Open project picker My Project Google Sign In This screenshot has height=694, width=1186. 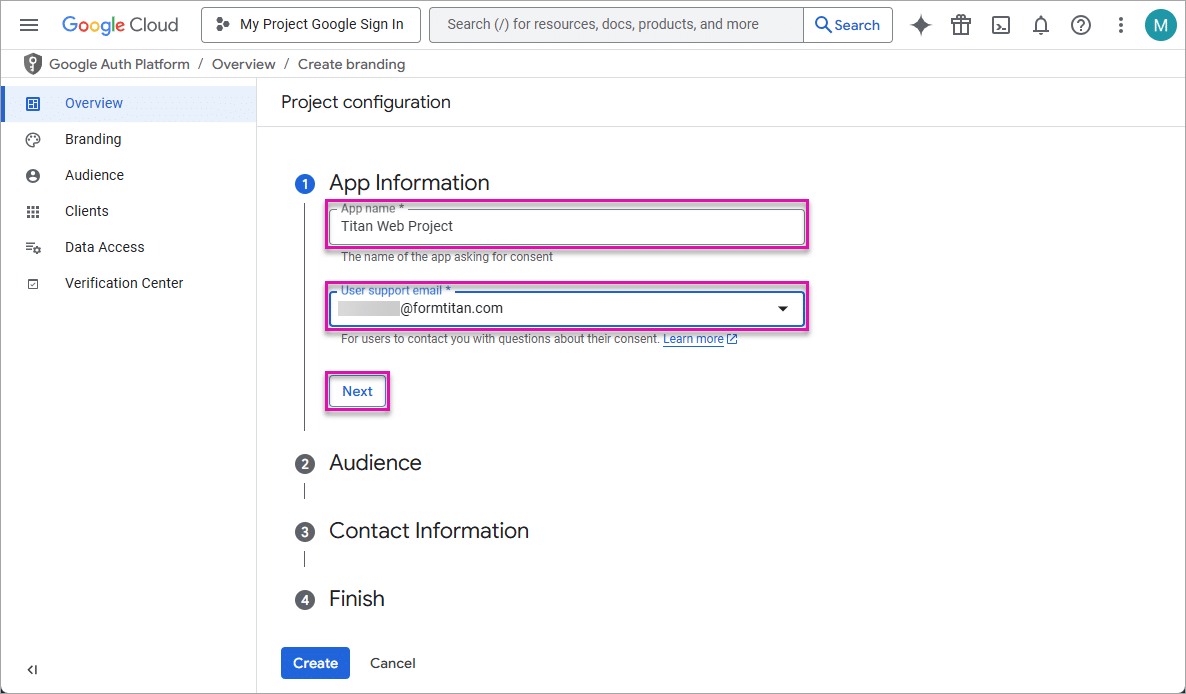pos(309,25)
